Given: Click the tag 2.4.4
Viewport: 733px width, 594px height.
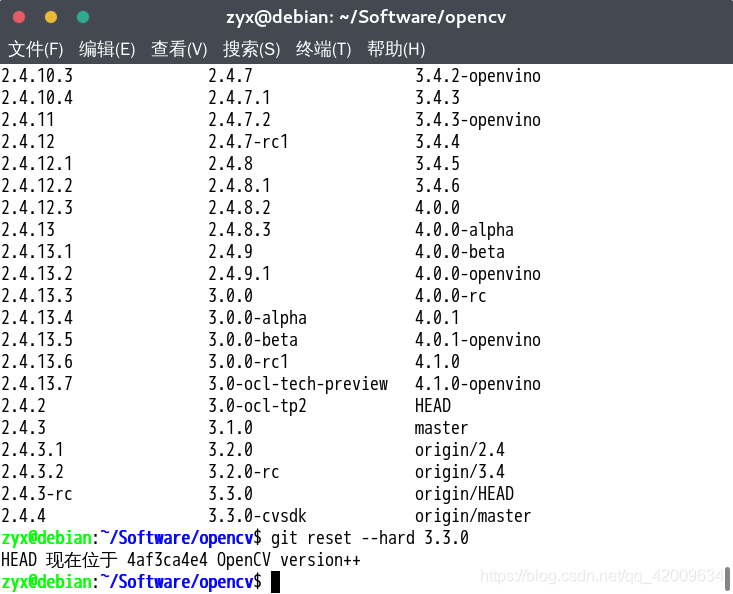Looking at the screenshot, I should coord(23,515).
